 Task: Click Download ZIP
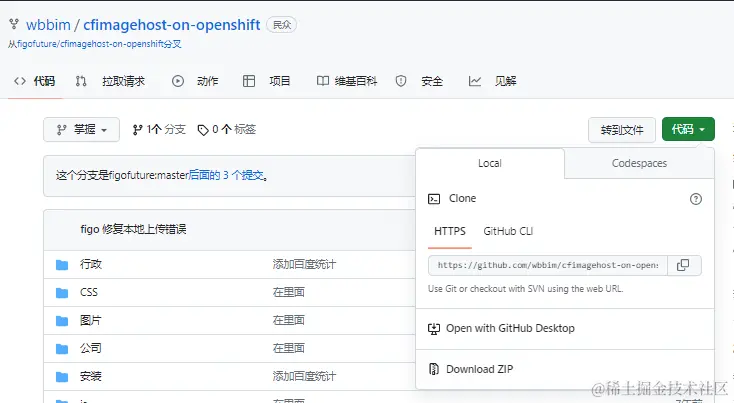(x=479, y=369)
